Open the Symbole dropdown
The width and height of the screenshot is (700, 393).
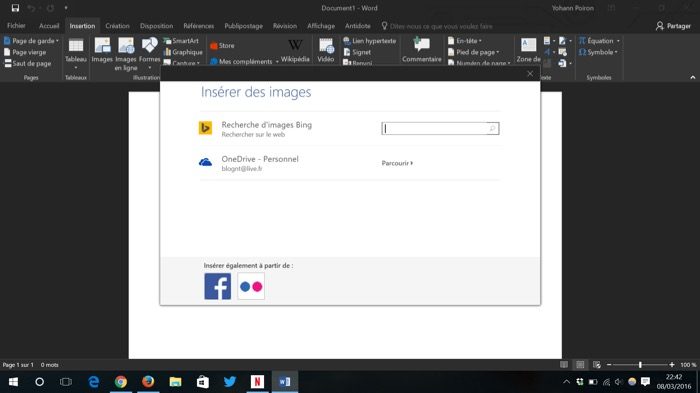click(x=598, y=52)
